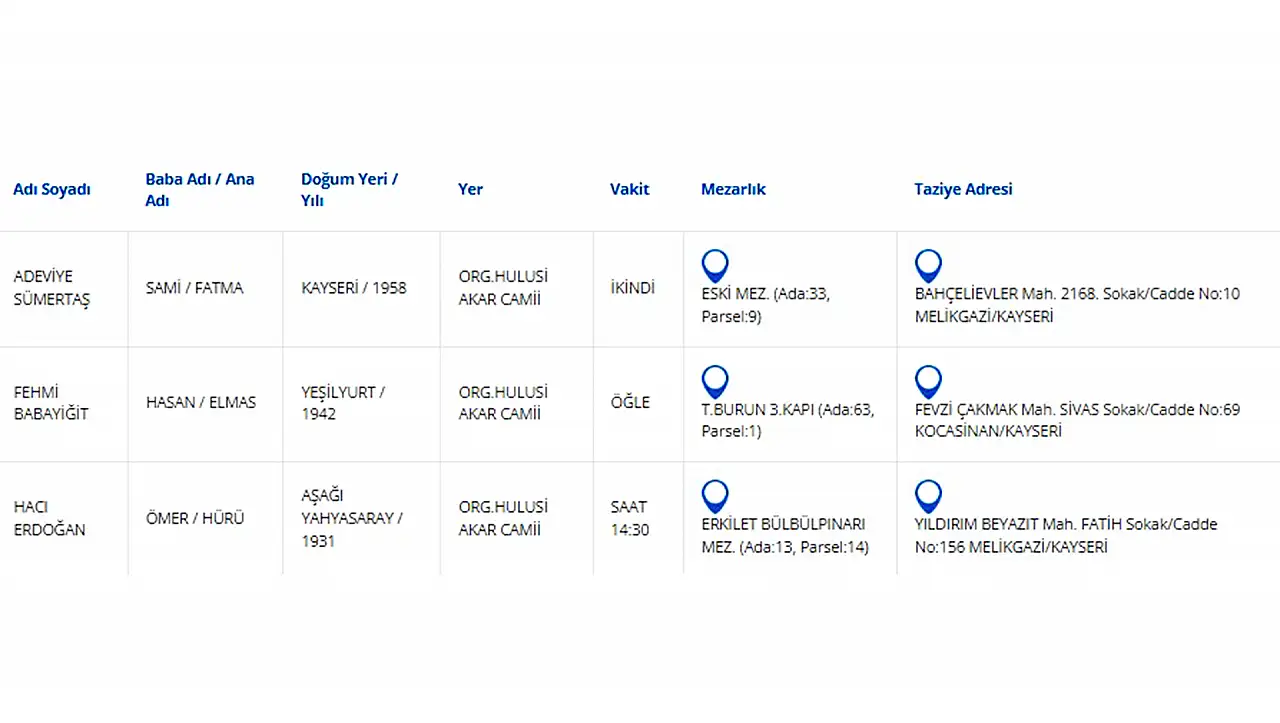This screenshot has width=1280, height=723.
Task: Click the Baba Adı / Ana Adı header
Action: [x=200, y=189]
